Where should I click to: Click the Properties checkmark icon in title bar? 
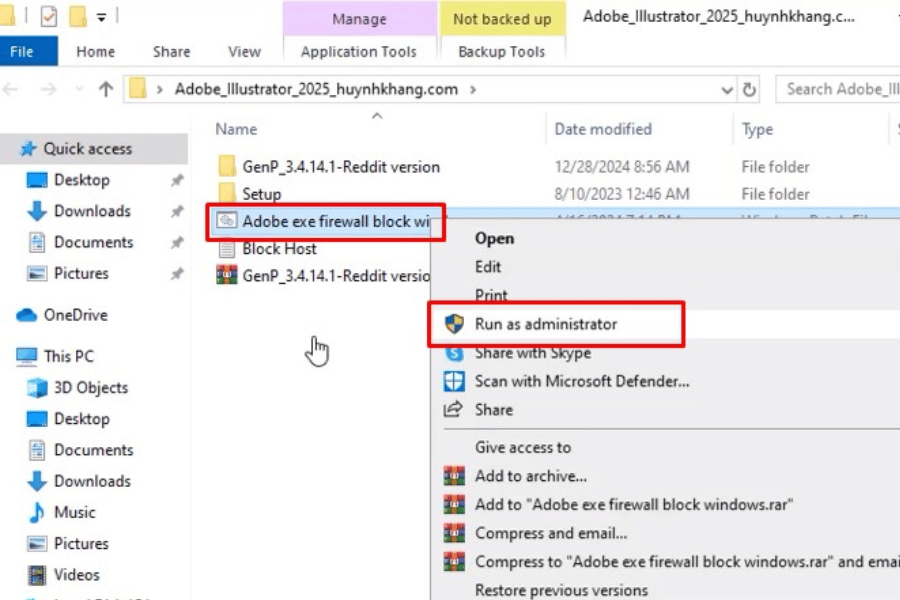[x=48, y=17]
